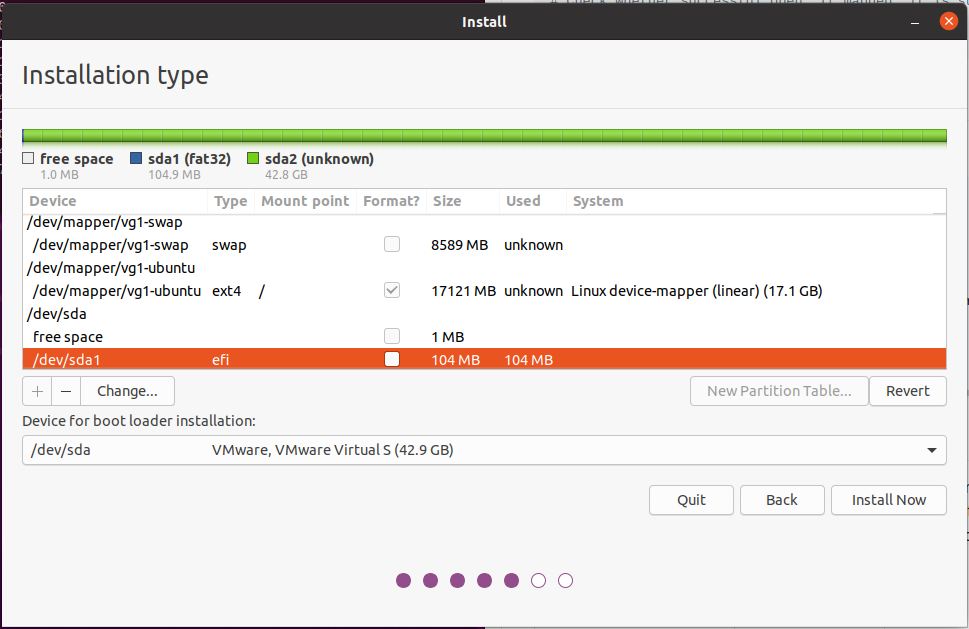The width and height of the screenshot is (969, 629).
Task: Click the Revert button
Action: tap(907, 391)
